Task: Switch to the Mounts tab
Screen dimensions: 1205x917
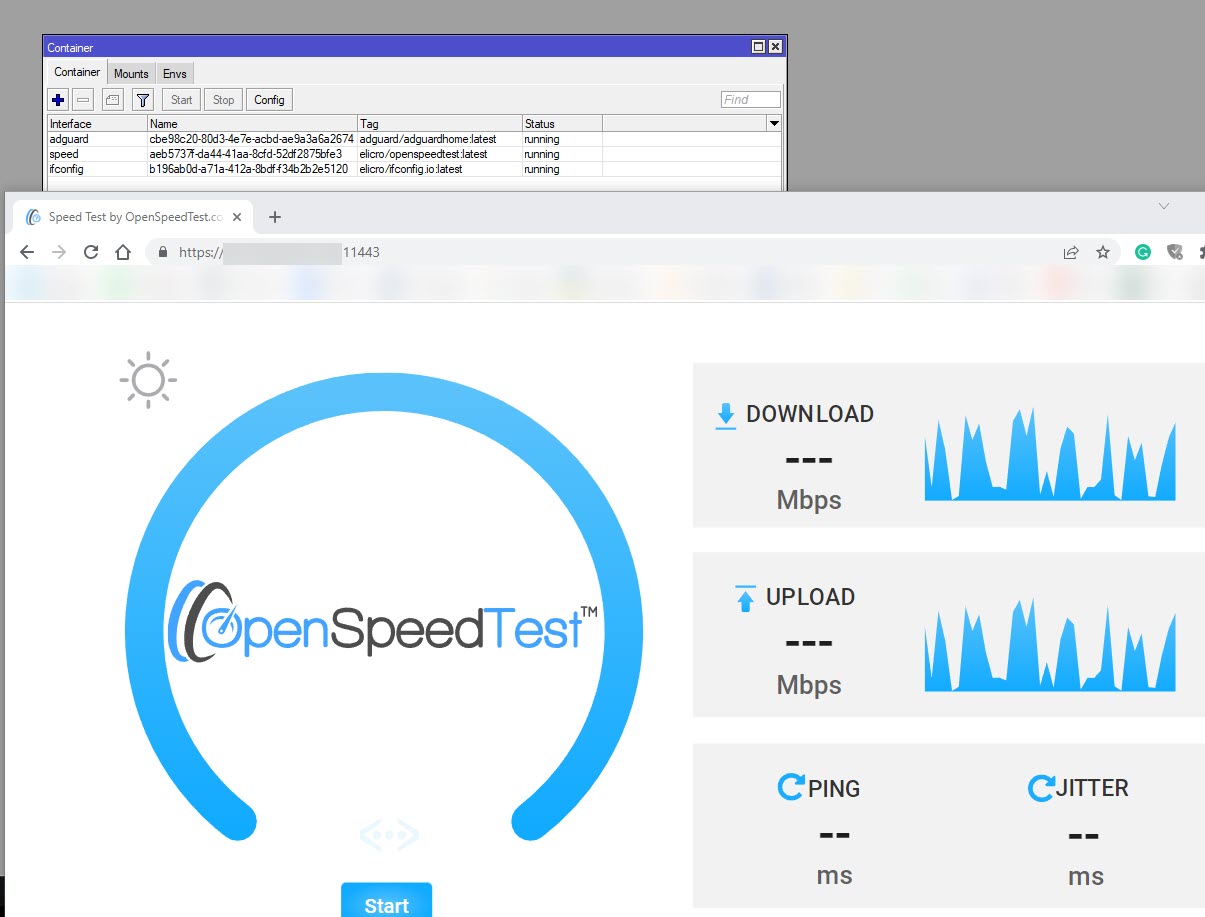Action: [131, 74]
